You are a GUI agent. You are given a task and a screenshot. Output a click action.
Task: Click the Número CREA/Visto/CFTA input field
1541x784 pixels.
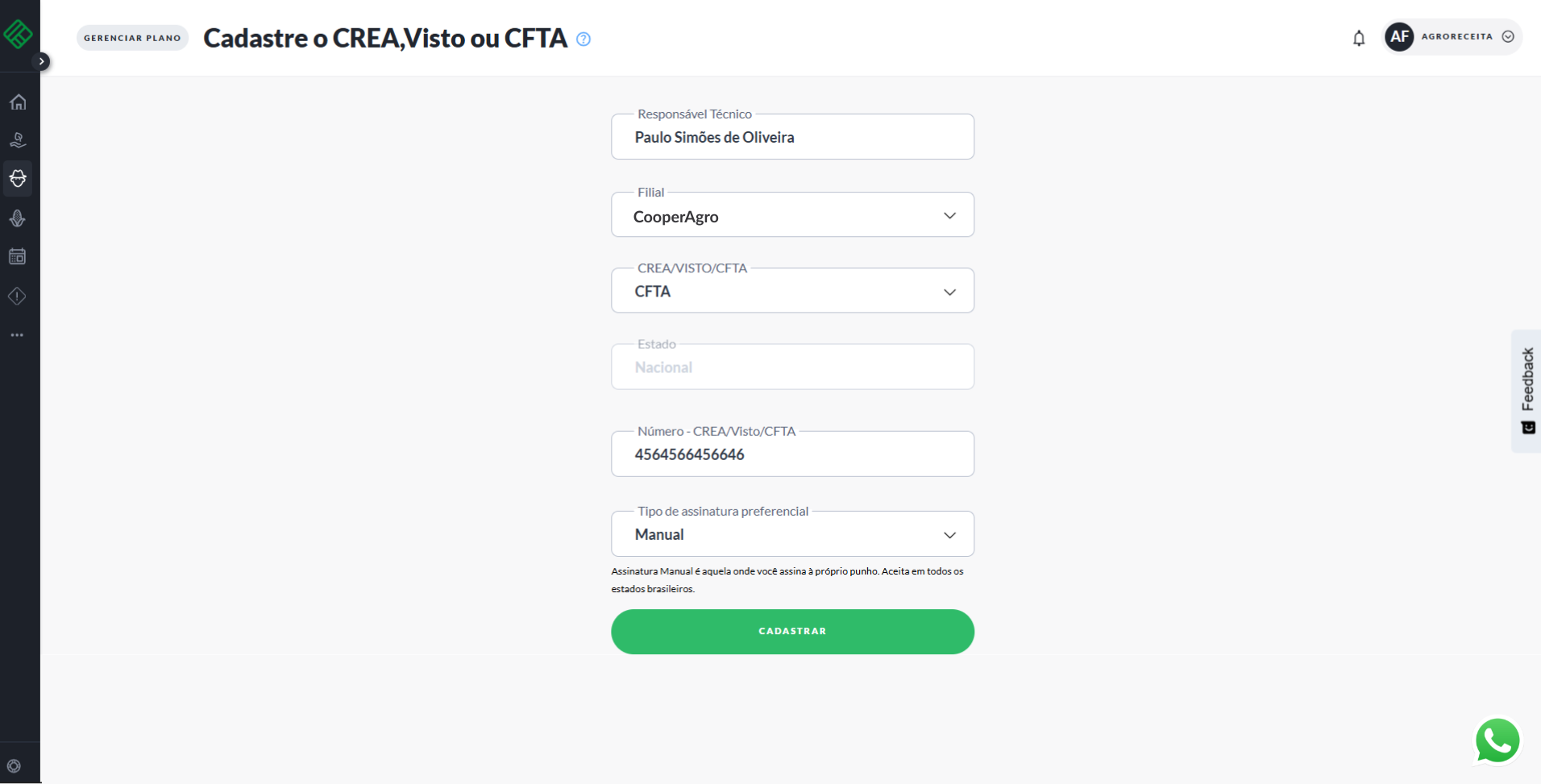pos(792,454)
